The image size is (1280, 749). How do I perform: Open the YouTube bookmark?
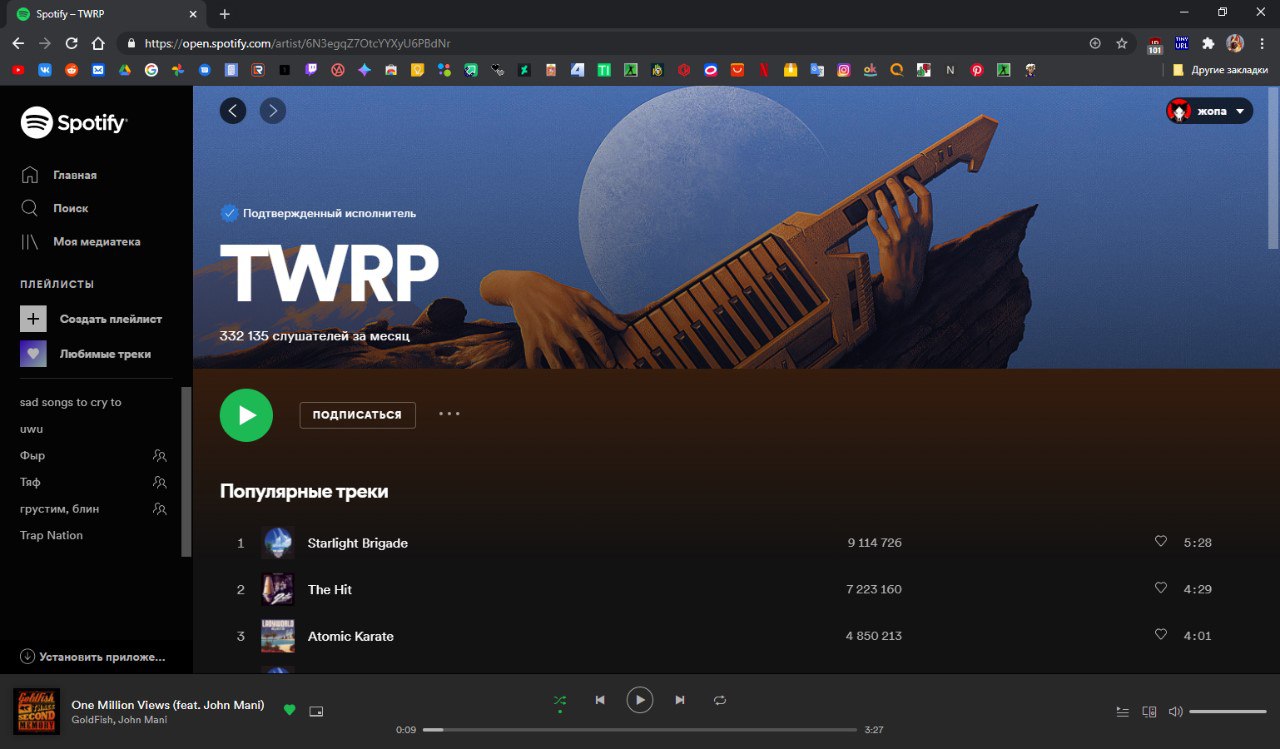click(x=18, y=70)
